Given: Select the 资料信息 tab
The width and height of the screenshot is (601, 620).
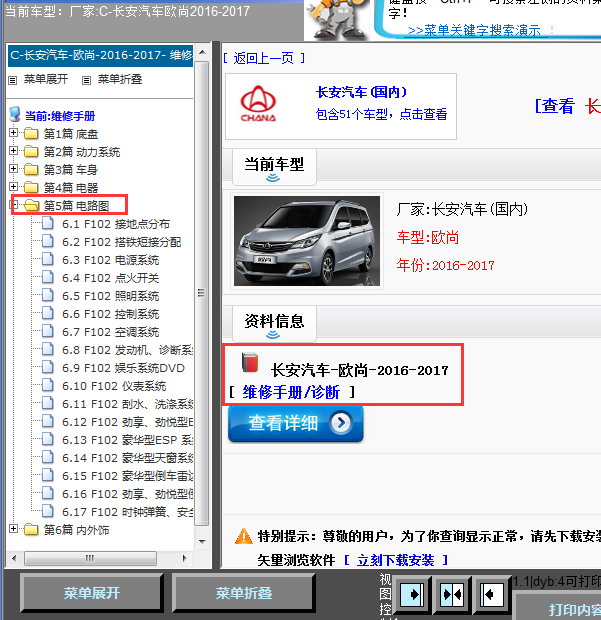Looking at the screenshot, I should click(x=274, y=323).
